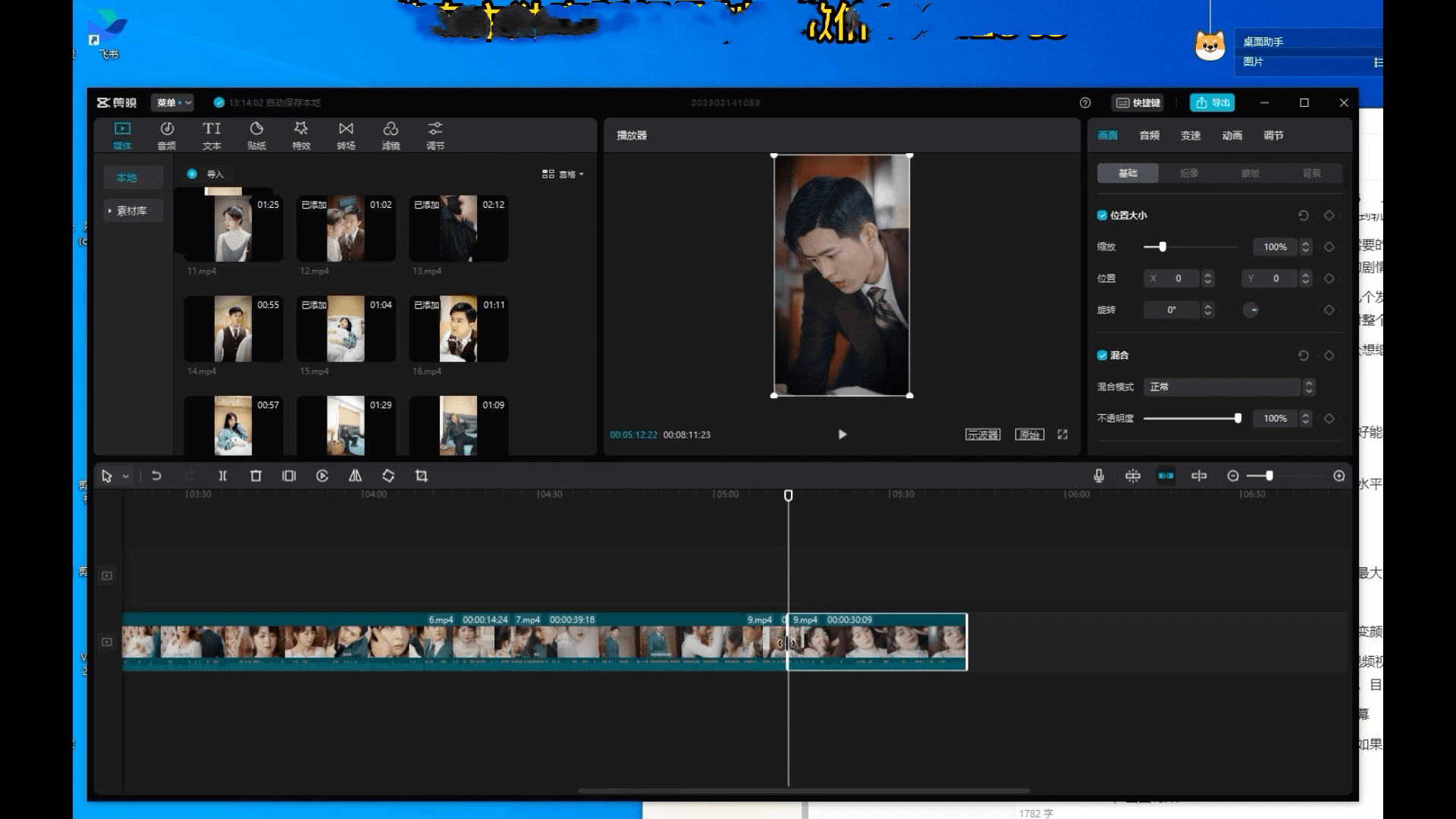Adjust the timeline zoom slider
Screen dimensions: 1456x819
click(1286, 476)
